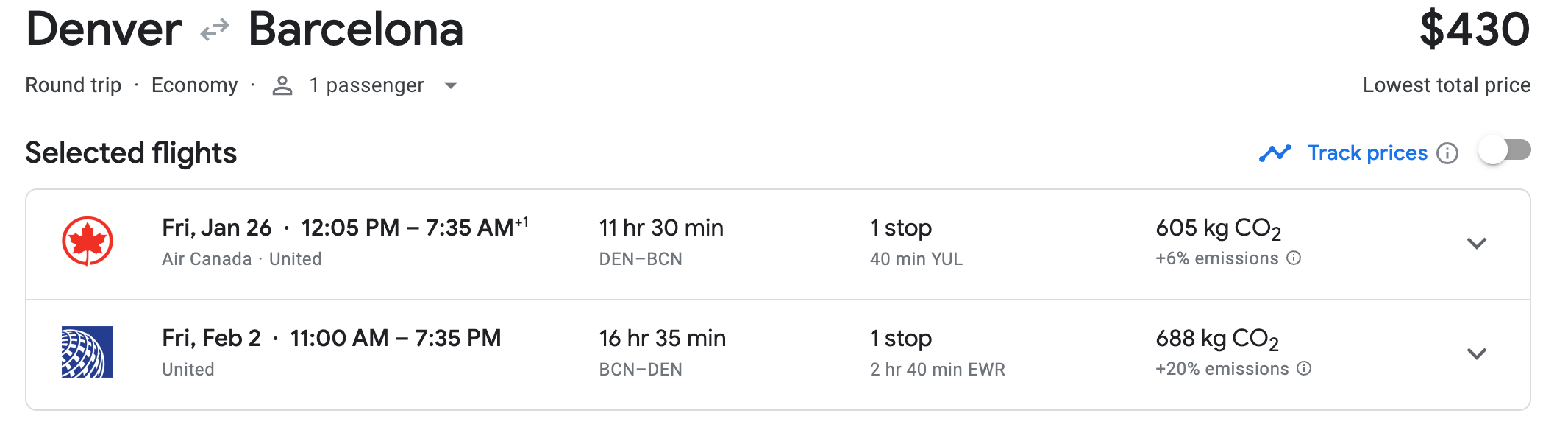
Task: Click the 1 passenger label
Action: pos(366,85)
